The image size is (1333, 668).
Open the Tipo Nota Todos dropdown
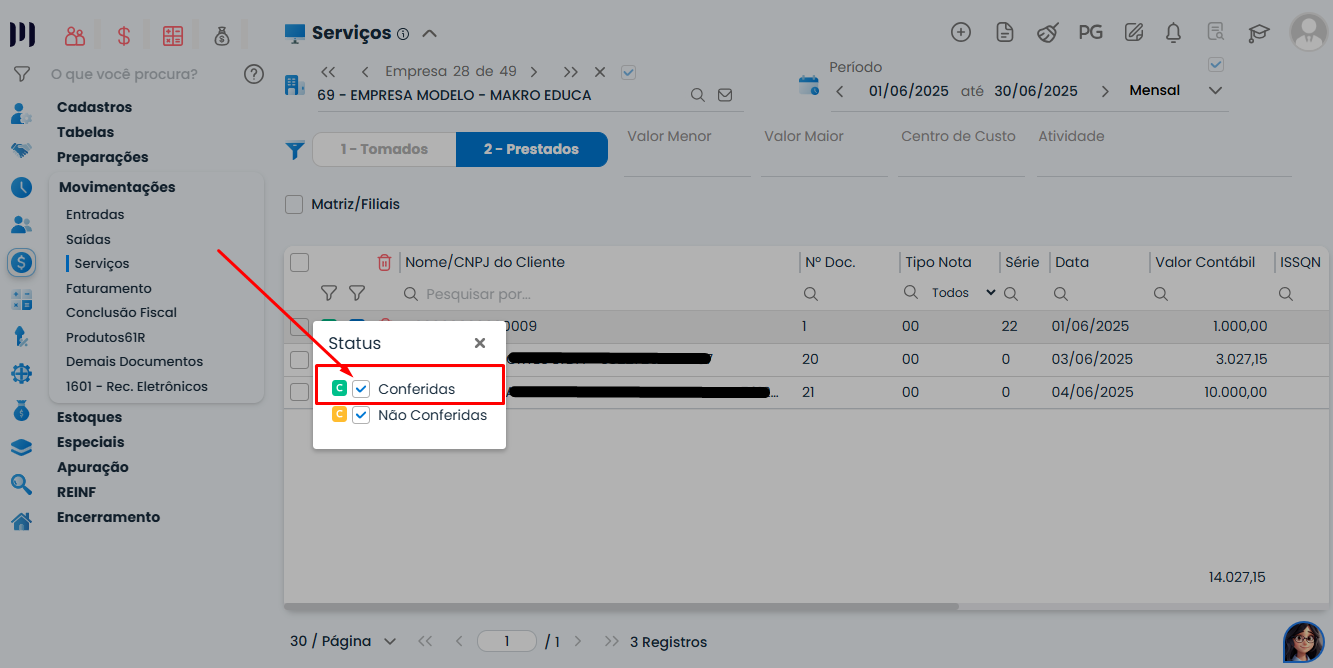963,293
